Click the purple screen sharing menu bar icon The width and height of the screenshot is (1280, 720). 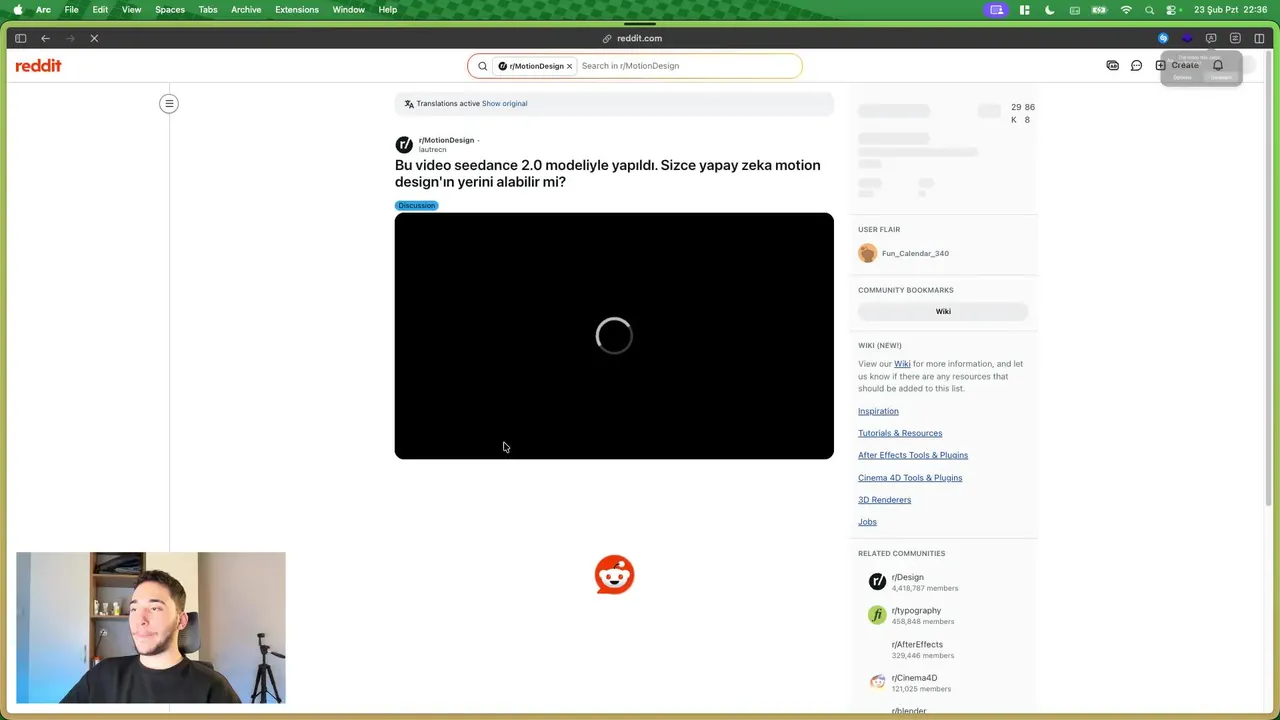coord(996,10)
